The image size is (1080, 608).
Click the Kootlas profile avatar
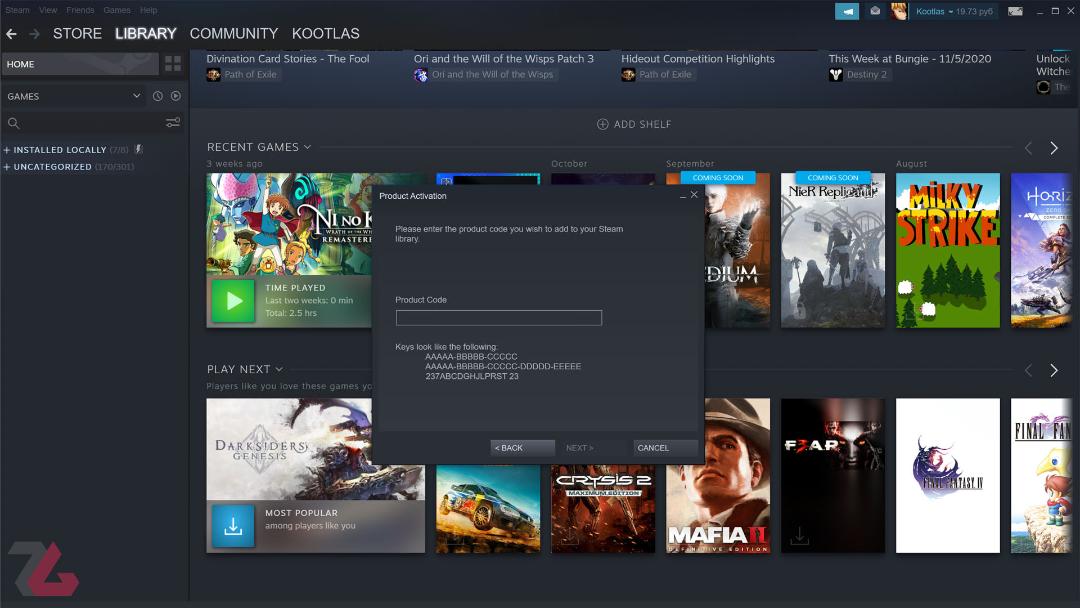[x=898, y=11]
